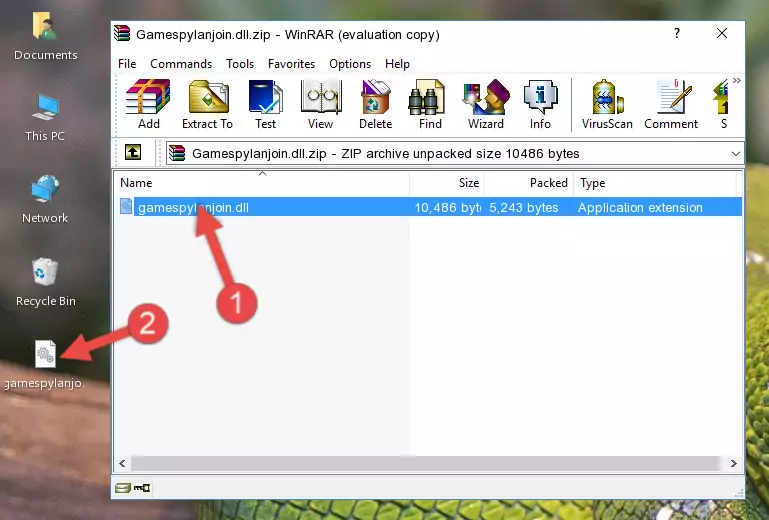Click the 5,243 bytes packed cell
This screenshot has width=769, height=520.
[x=523, y=208]
